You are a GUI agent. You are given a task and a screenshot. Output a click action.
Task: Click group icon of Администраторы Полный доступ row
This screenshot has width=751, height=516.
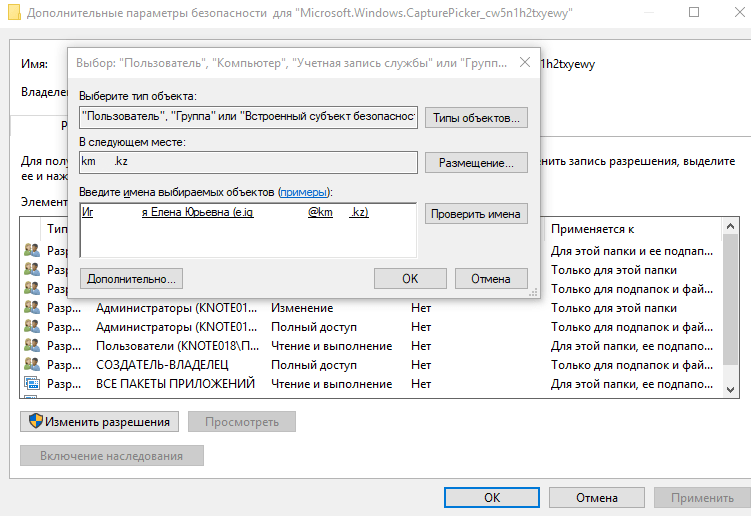click(32, 327)
